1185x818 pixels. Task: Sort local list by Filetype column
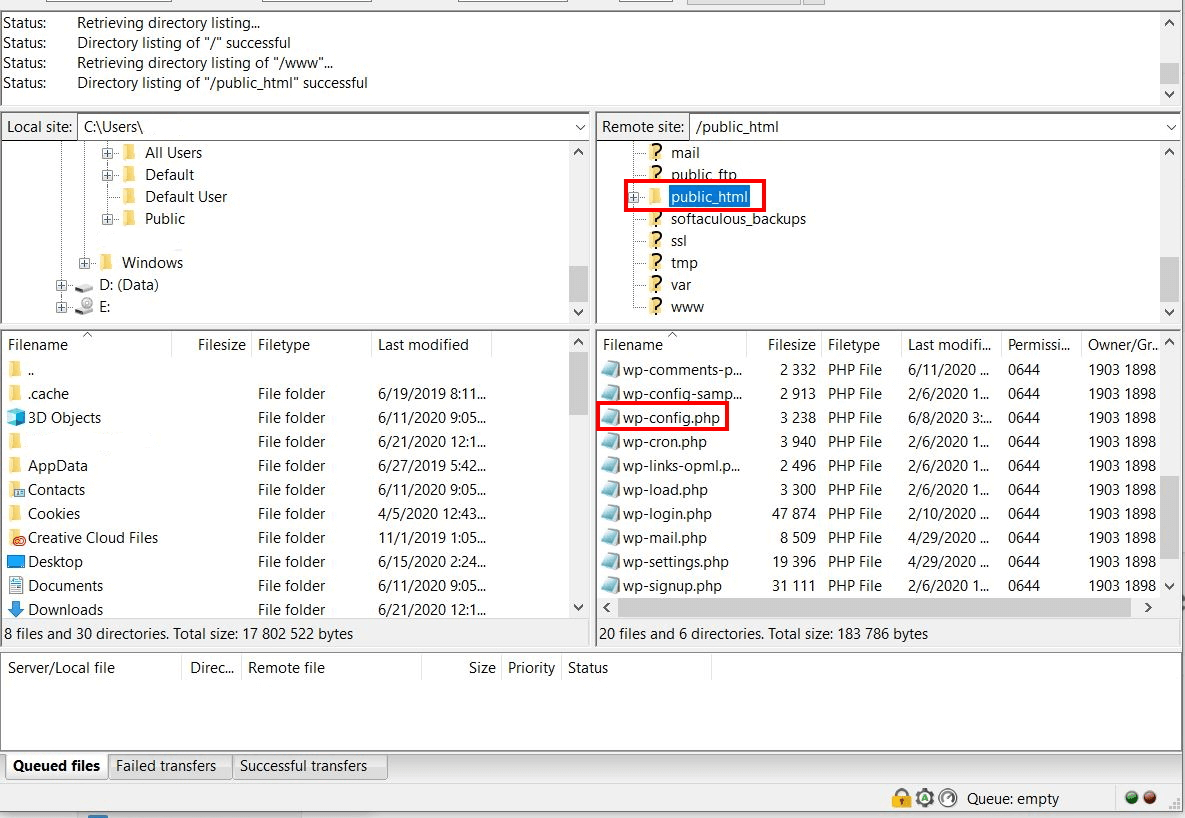311,345
